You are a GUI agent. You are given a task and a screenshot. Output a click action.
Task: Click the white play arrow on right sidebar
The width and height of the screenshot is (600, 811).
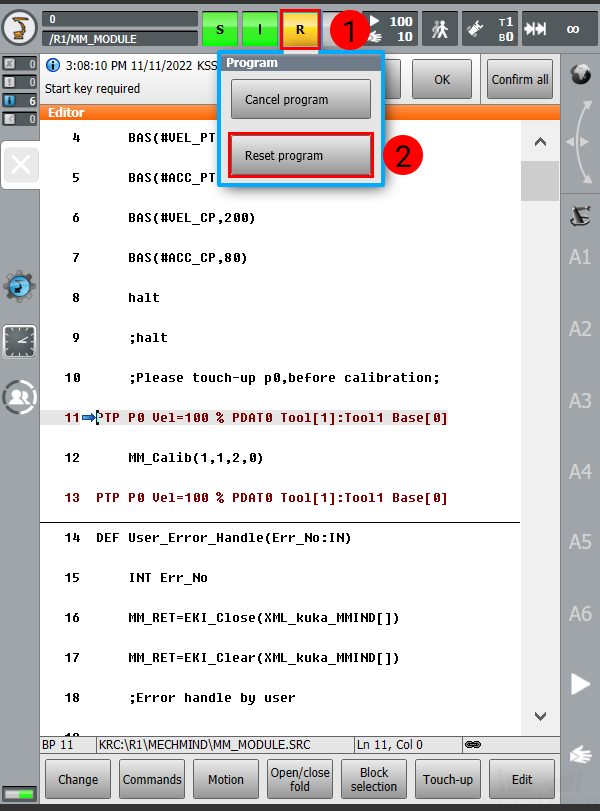click(x=580, y=684)
